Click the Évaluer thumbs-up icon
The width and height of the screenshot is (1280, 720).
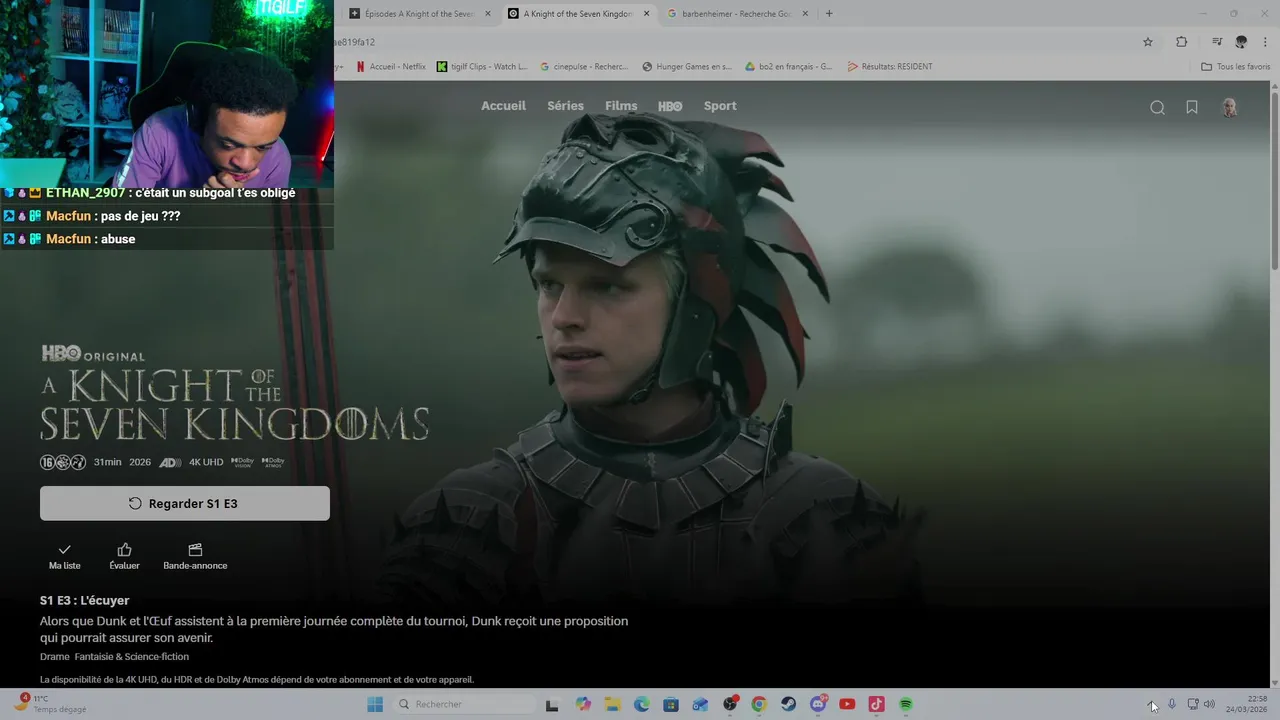coord(124,557)
